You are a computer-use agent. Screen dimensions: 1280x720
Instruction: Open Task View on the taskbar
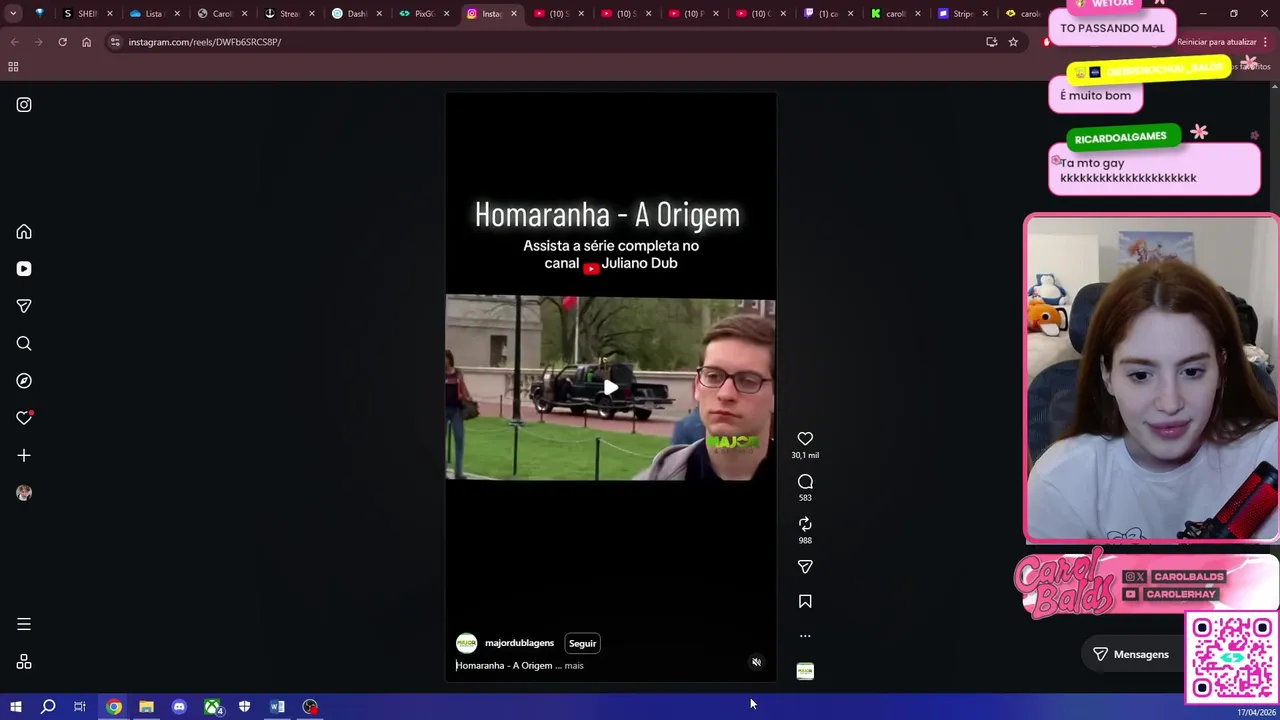(x=80, y=707)
